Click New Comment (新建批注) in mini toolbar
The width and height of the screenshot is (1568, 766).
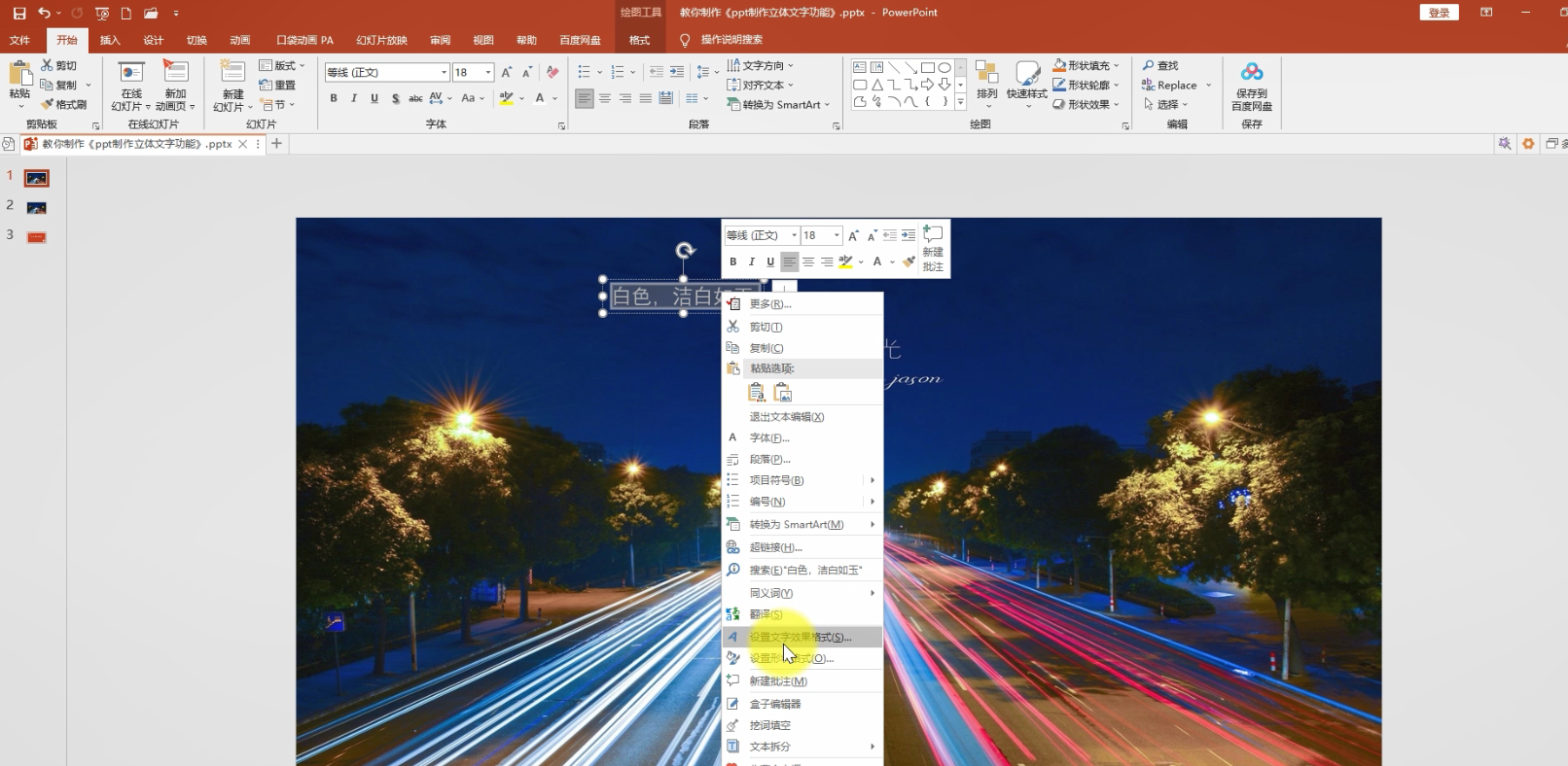[x=933, y=249]
